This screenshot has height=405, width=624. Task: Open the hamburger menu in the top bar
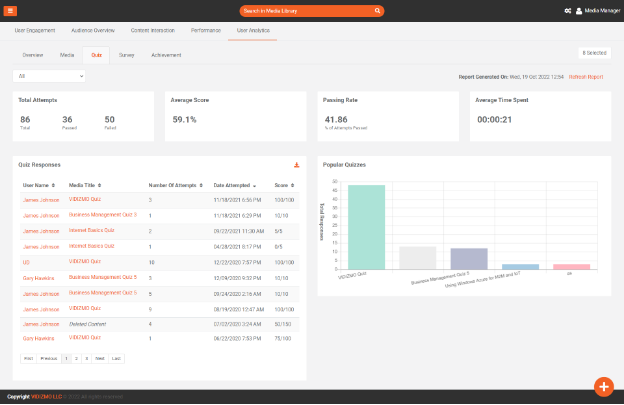click(12, 10)
